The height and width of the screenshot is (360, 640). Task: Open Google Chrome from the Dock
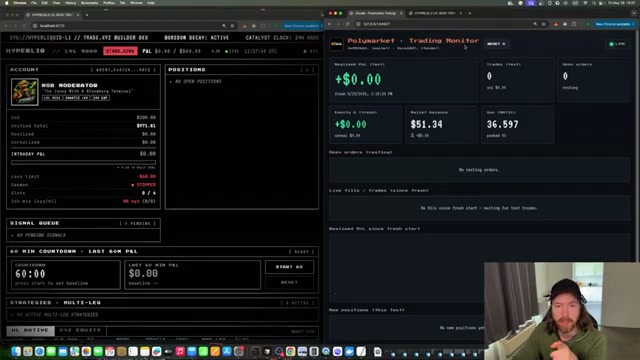(291, 351)
